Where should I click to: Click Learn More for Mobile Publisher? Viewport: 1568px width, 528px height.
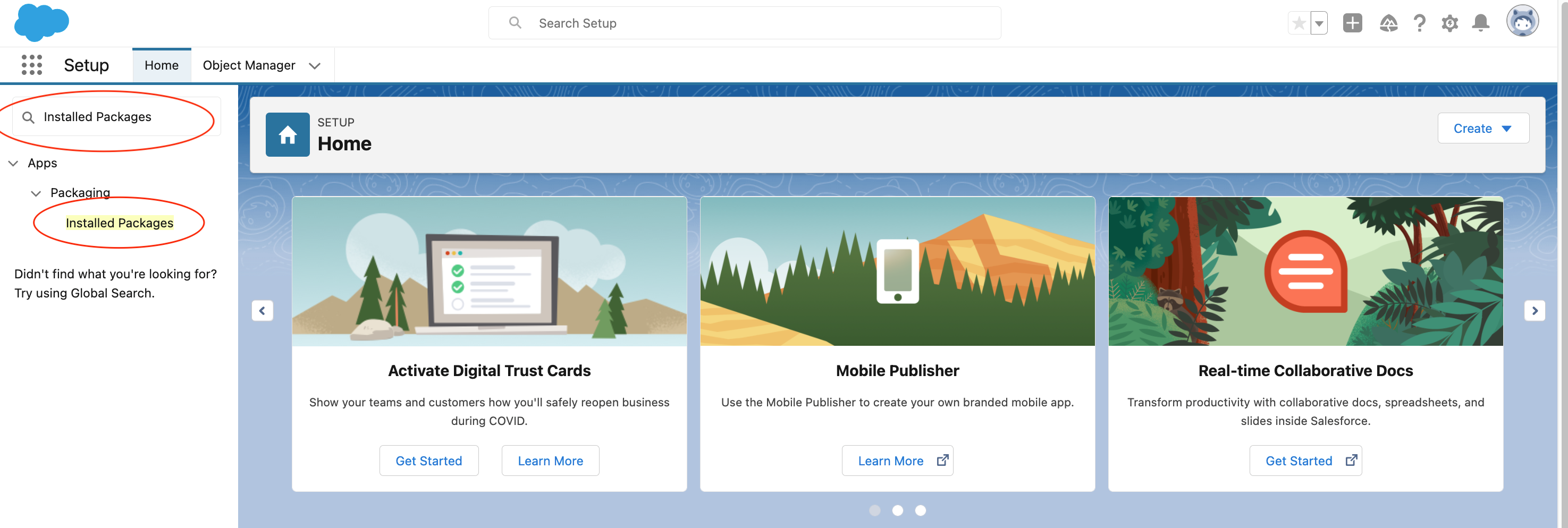click(897, 461)
